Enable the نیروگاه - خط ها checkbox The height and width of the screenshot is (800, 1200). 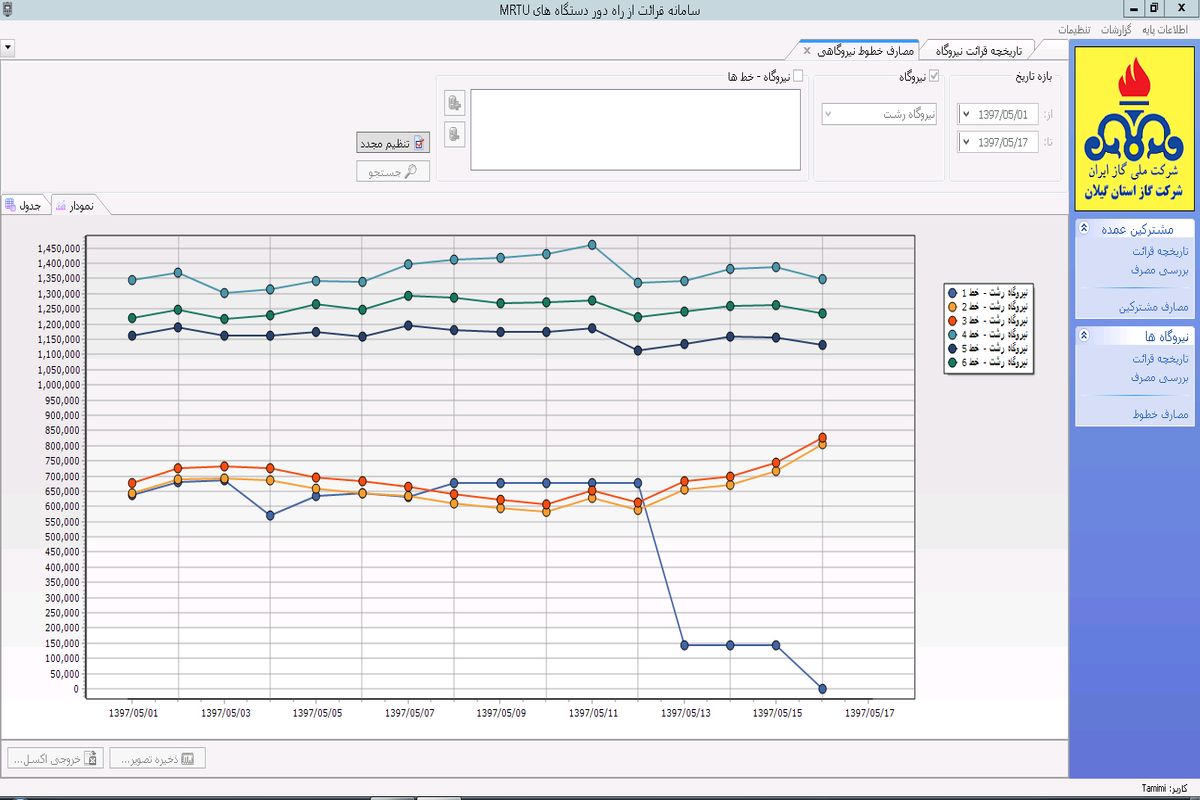[x=797, y=76]
